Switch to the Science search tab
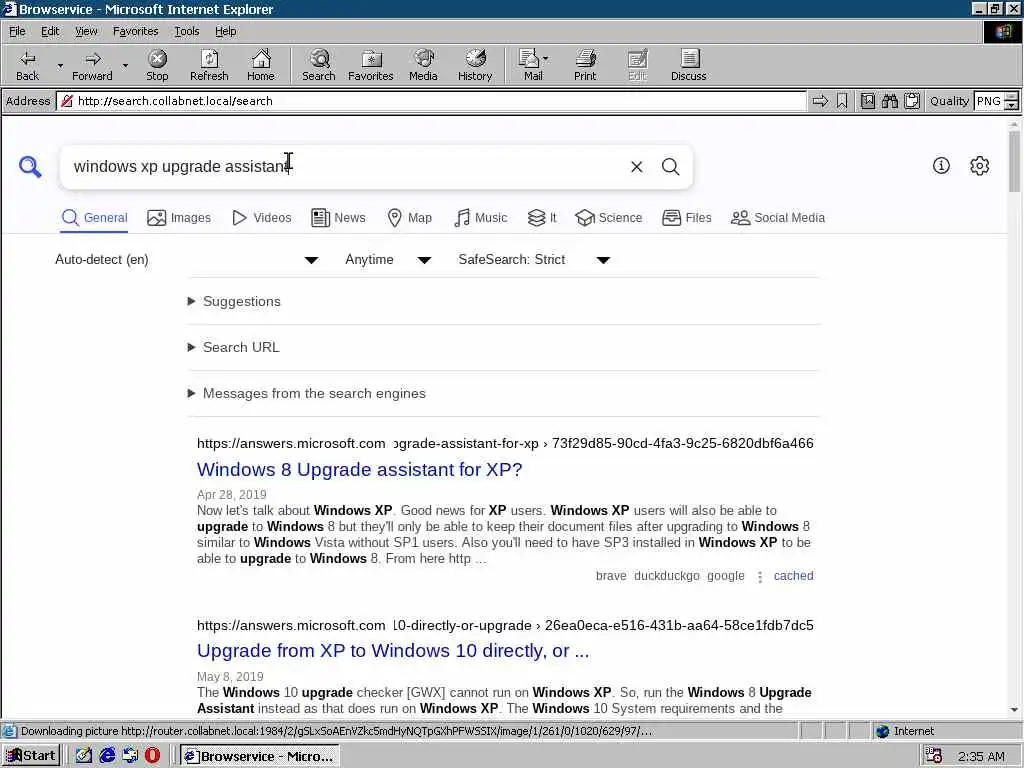This screenshot has width=1024, height=768. pos(609,218)
